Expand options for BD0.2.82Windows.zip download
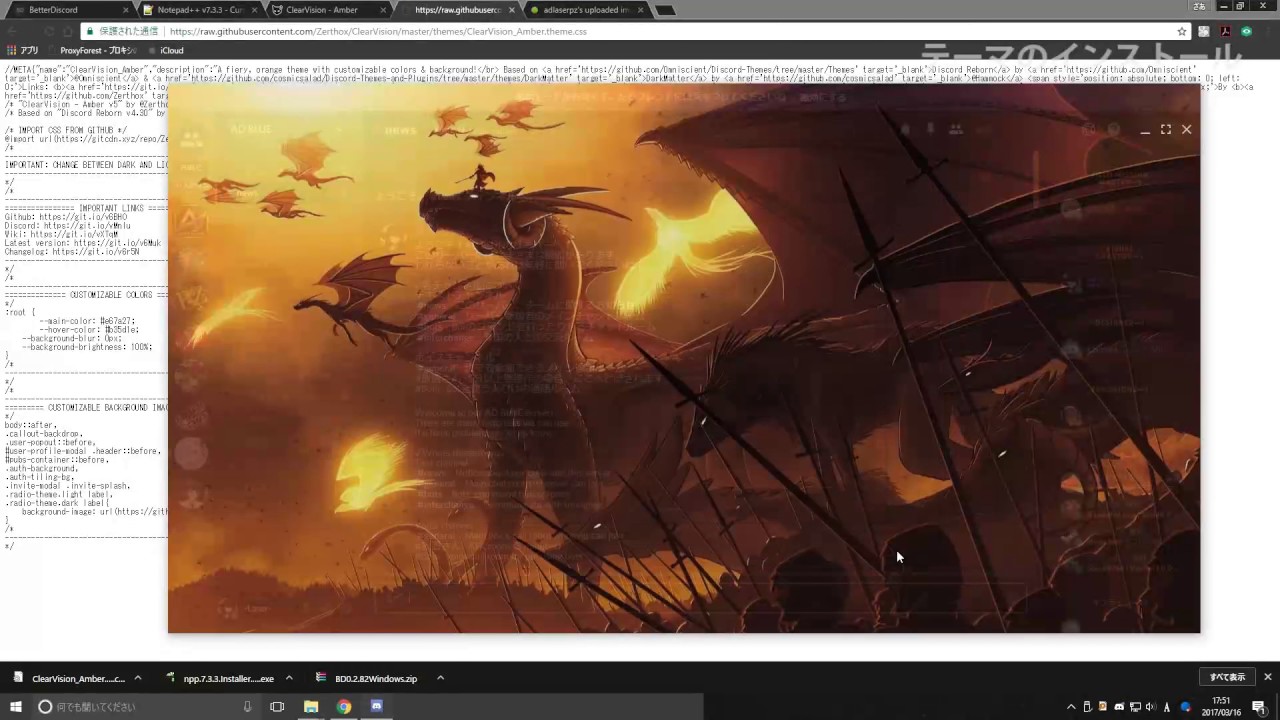Viewport: 1280px width, 720px height. click(440, 678)
